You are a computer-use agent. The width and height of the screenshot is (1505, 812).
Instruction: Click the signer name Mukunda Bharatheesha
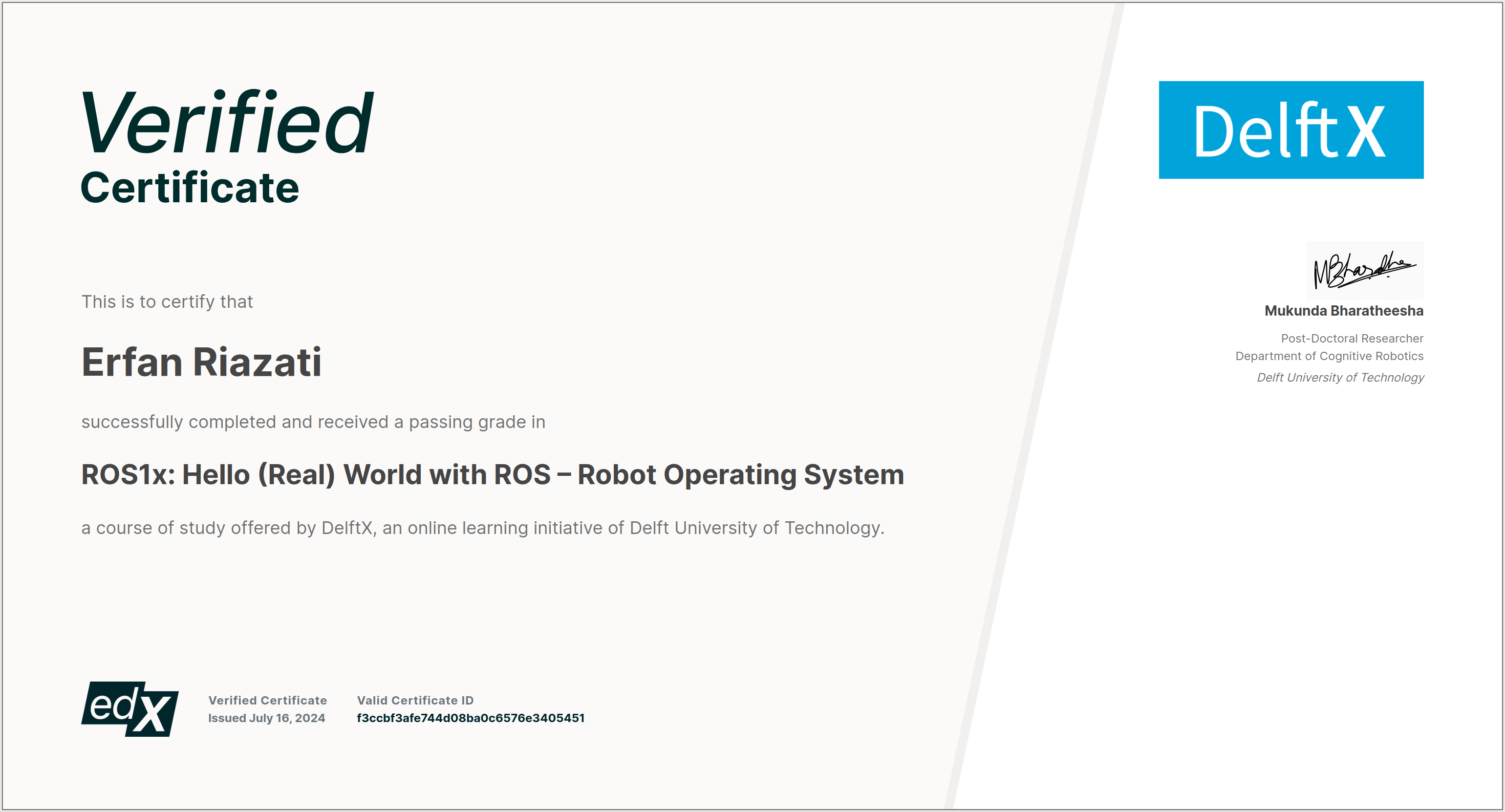[1344, 311]
